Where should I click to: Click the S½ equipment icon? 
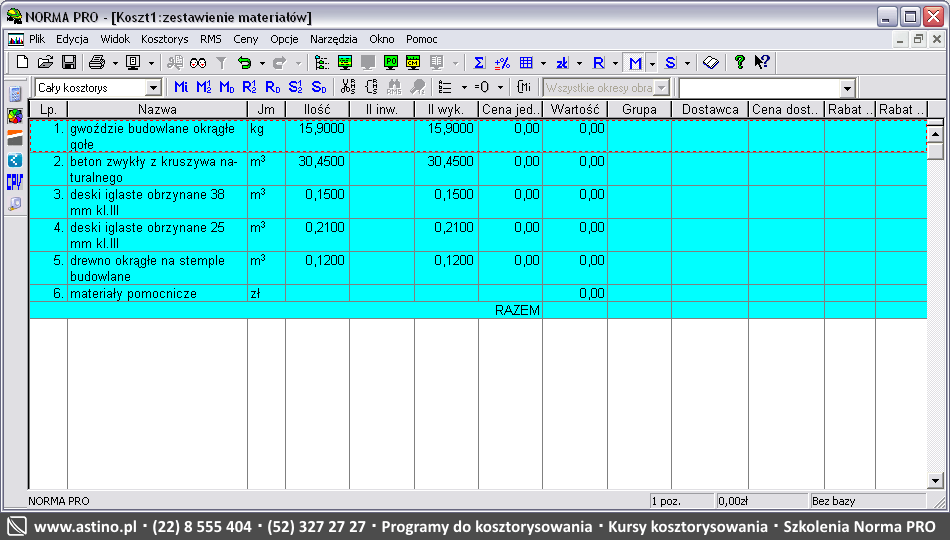click(295, 87)
